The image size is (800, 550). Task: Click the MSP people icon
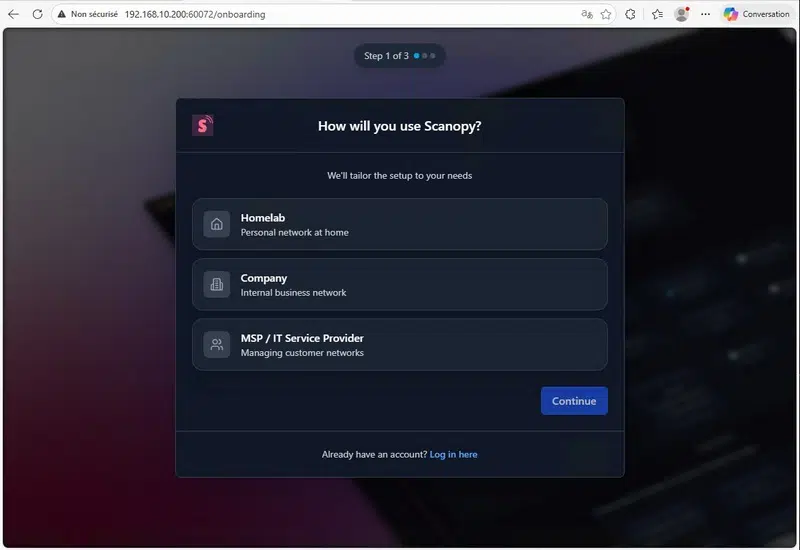(217, 345)
